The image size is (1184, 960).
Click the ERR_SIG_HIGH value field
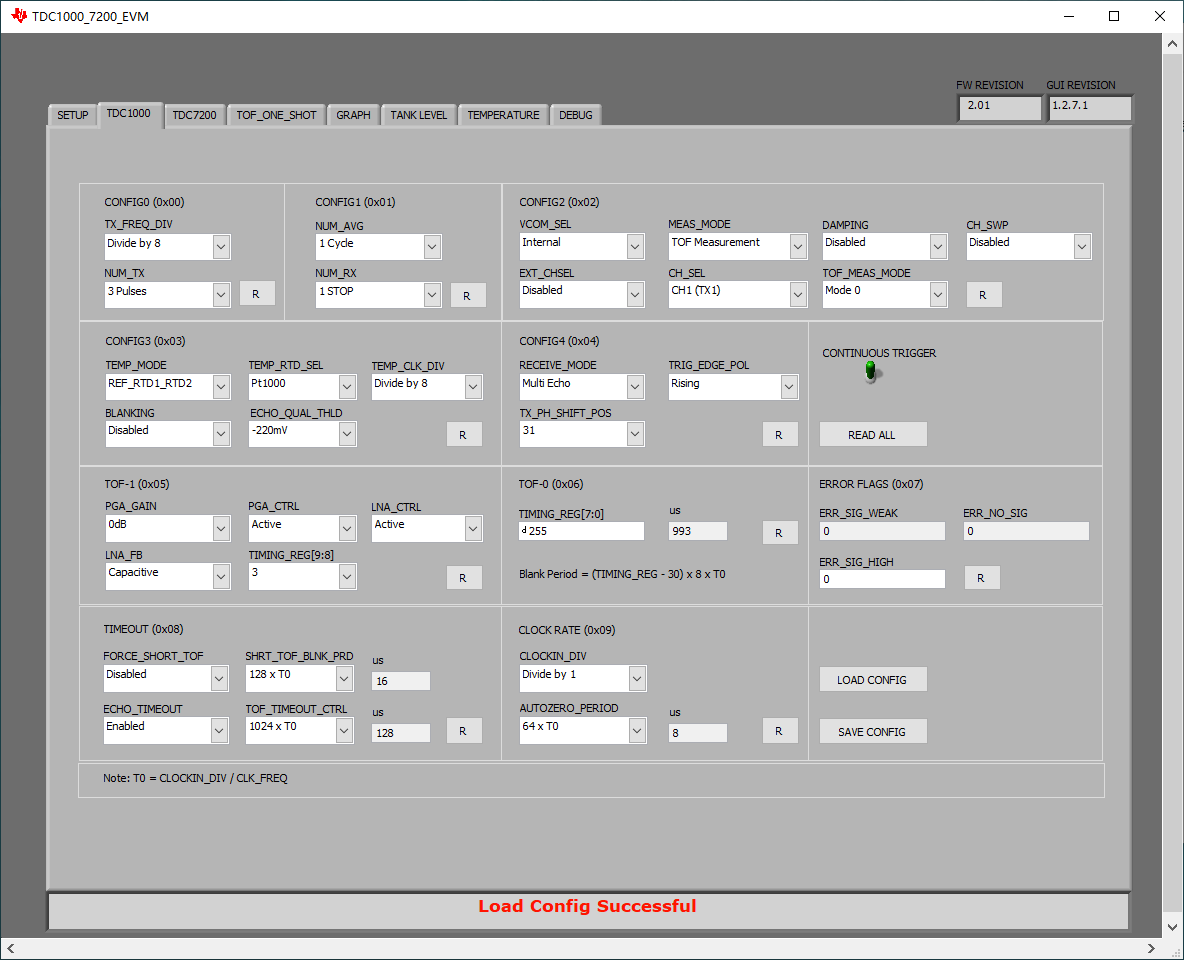882,579
